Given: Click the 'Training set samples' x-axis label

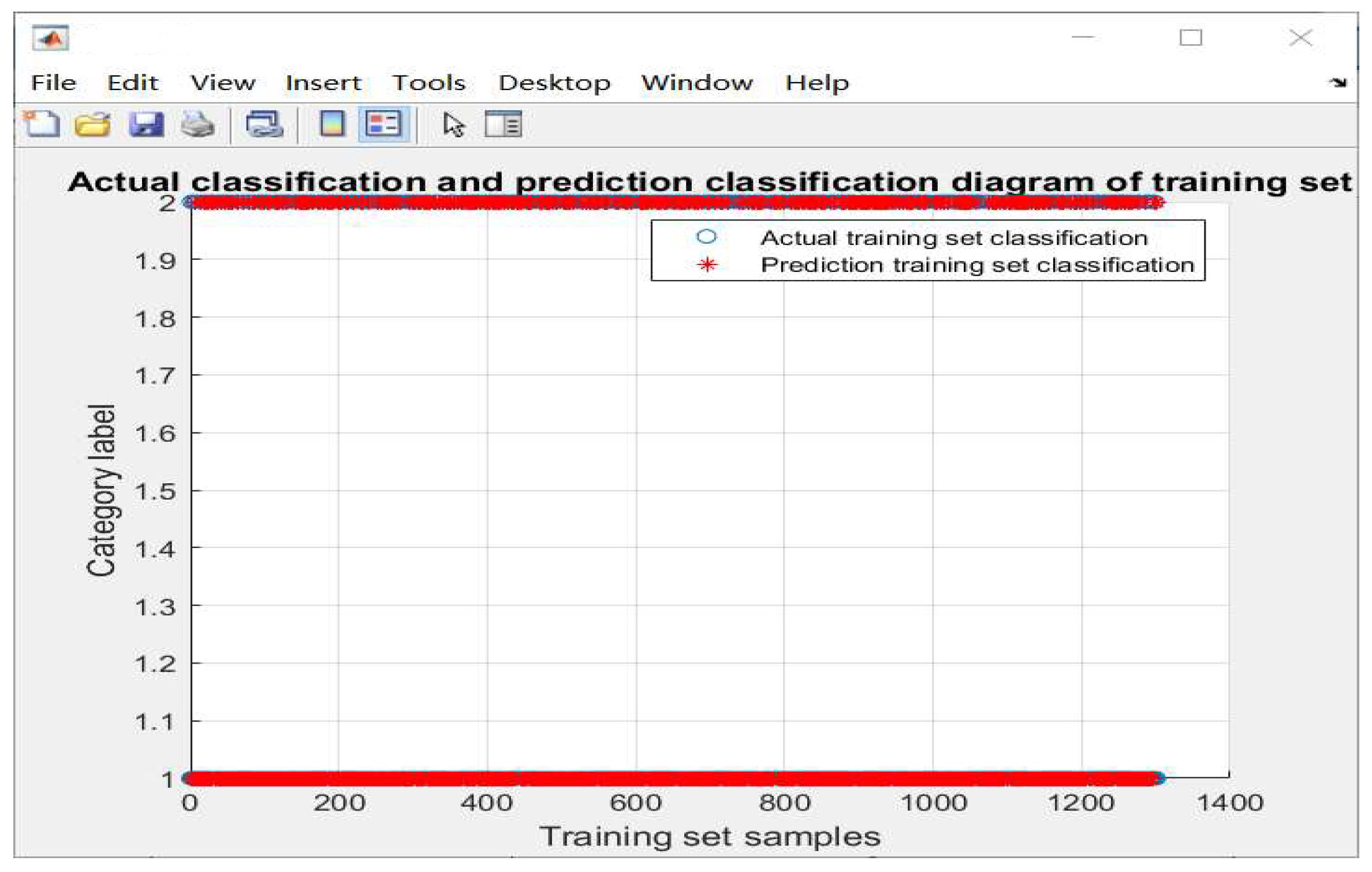Looking at the screenshot, I should 710,837.
